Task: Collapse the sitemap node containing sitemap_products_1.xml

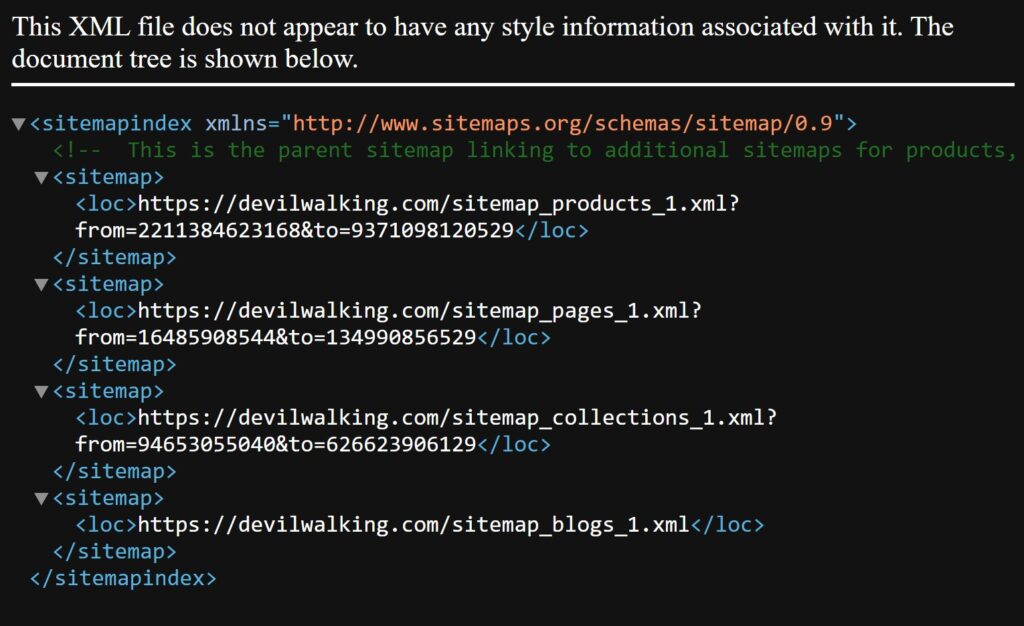Action: 41,178
